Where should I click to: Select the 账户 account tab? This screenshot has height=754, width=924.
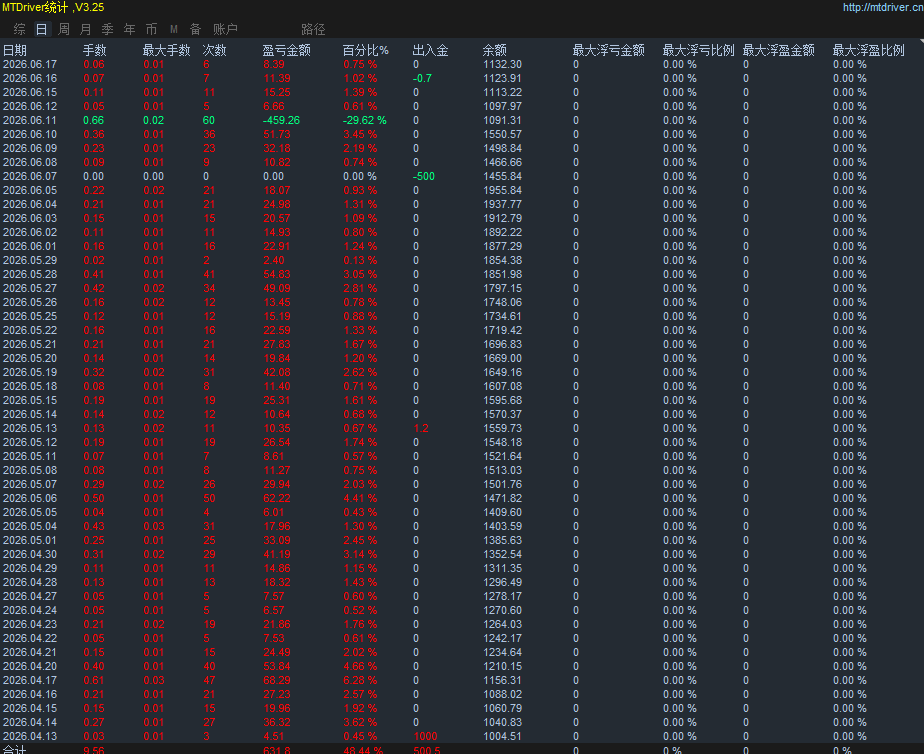click(225, 29)
